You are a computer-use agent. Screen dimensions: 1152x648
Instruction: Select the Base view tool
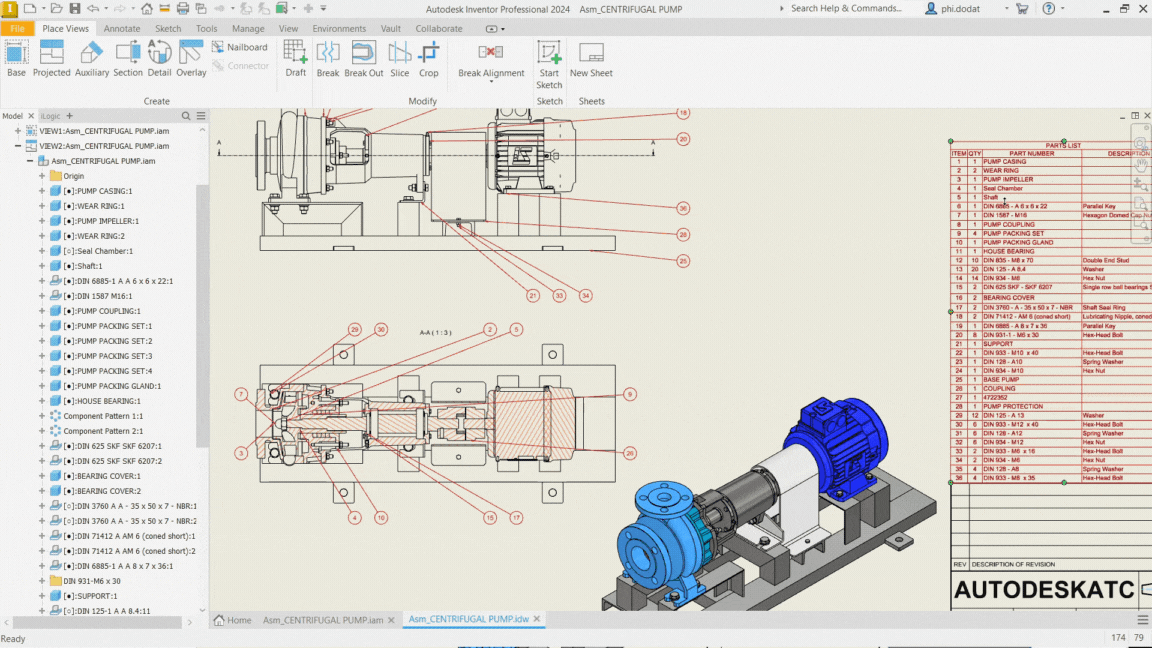(x=16, y=59)
